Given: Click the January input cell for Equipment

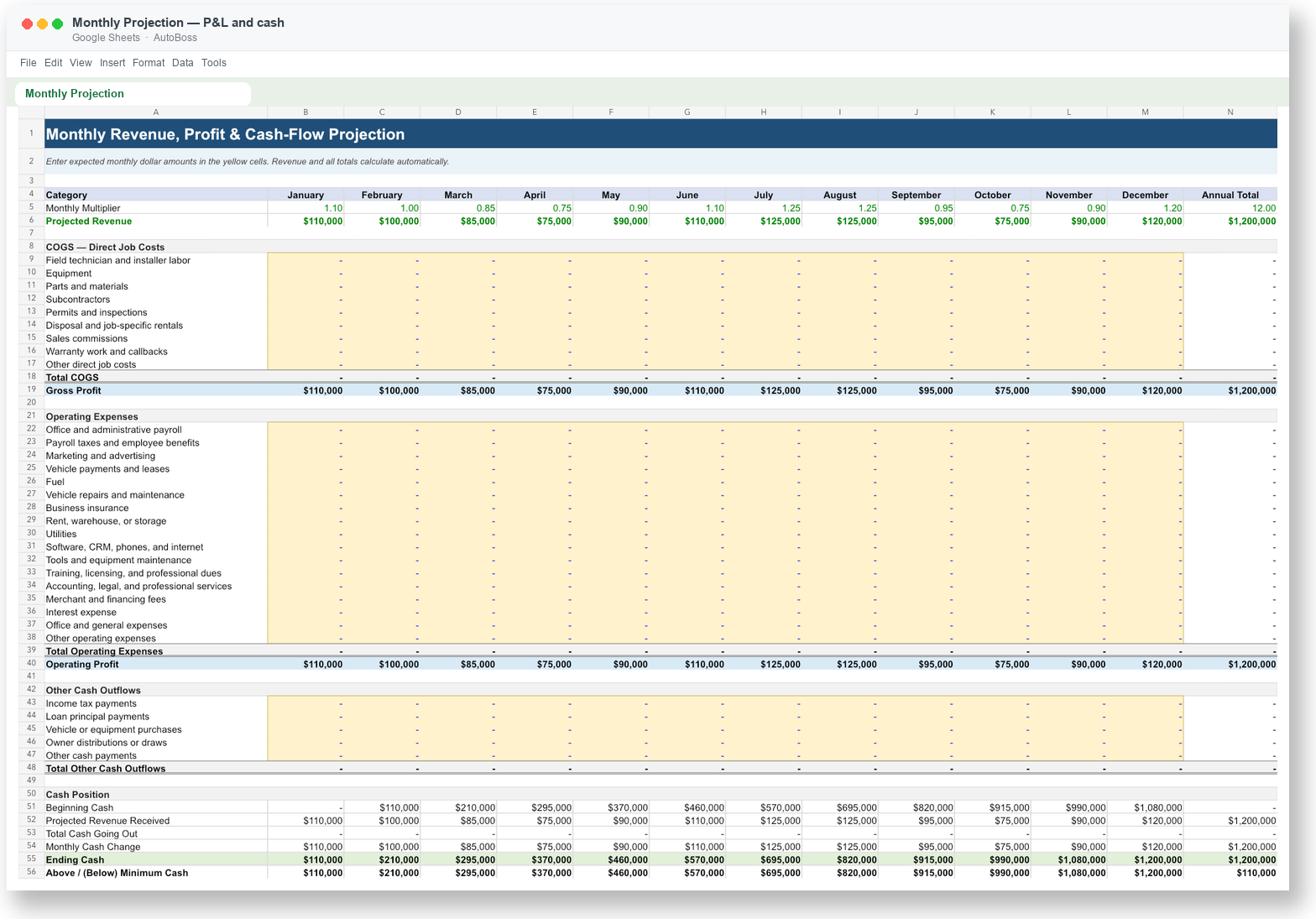Looking at the screenshot, I should pos(305,274).
